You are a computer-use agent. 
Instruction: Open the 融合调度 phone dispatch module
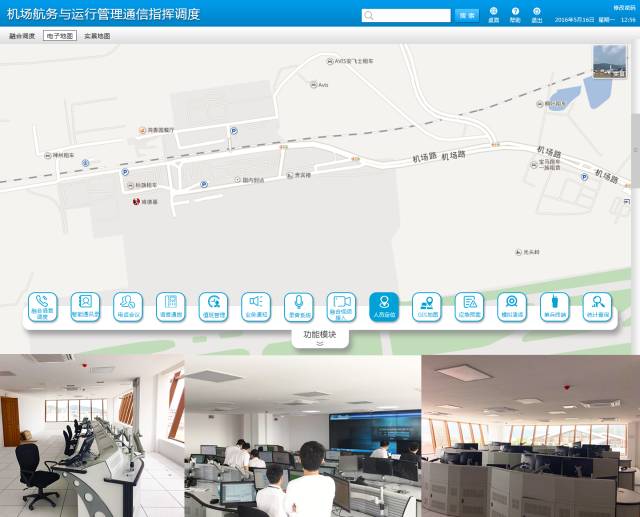43,305
